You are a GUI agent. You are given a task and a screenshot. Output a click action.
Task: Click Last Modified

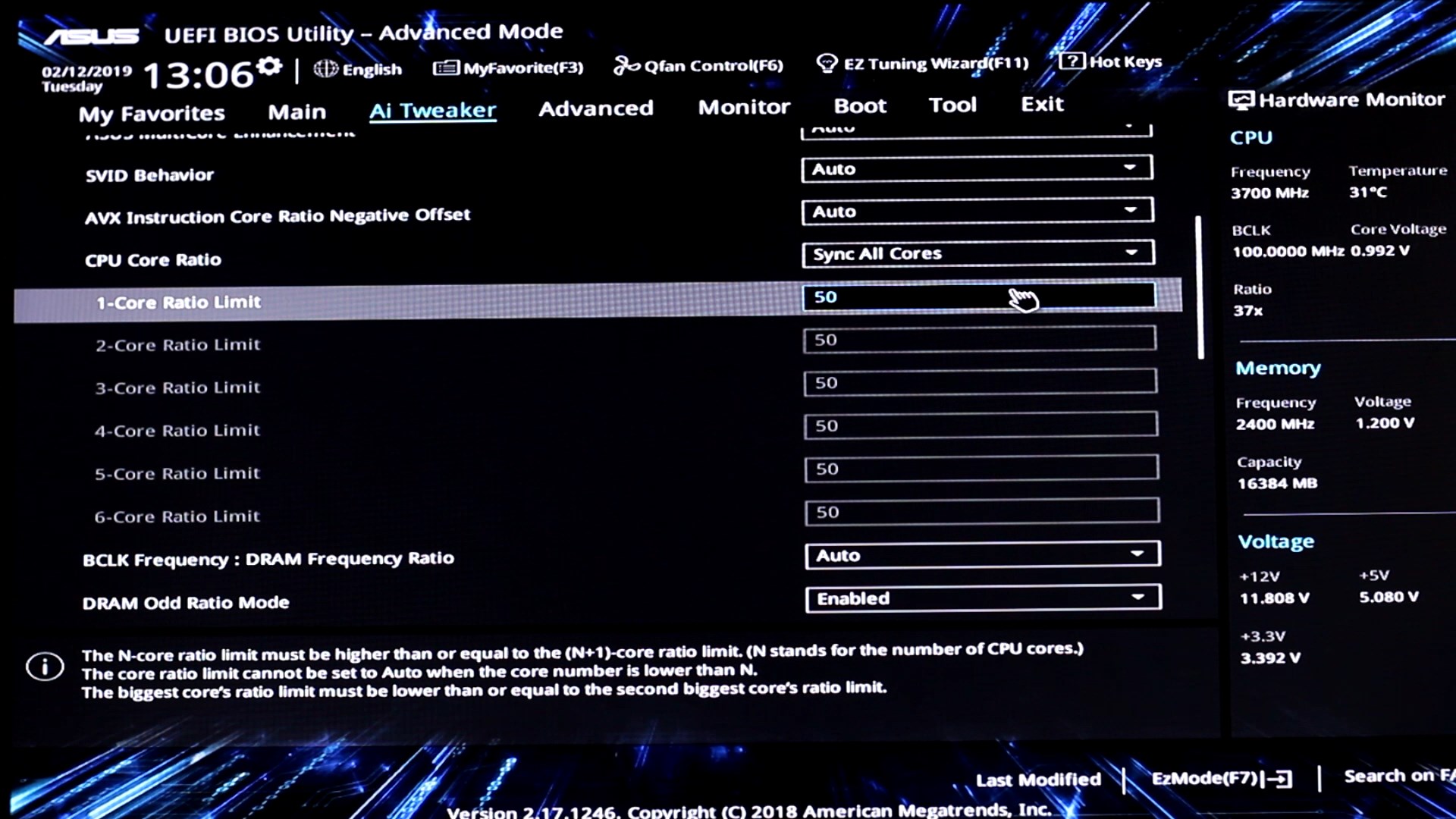(x=1038, y=780)
